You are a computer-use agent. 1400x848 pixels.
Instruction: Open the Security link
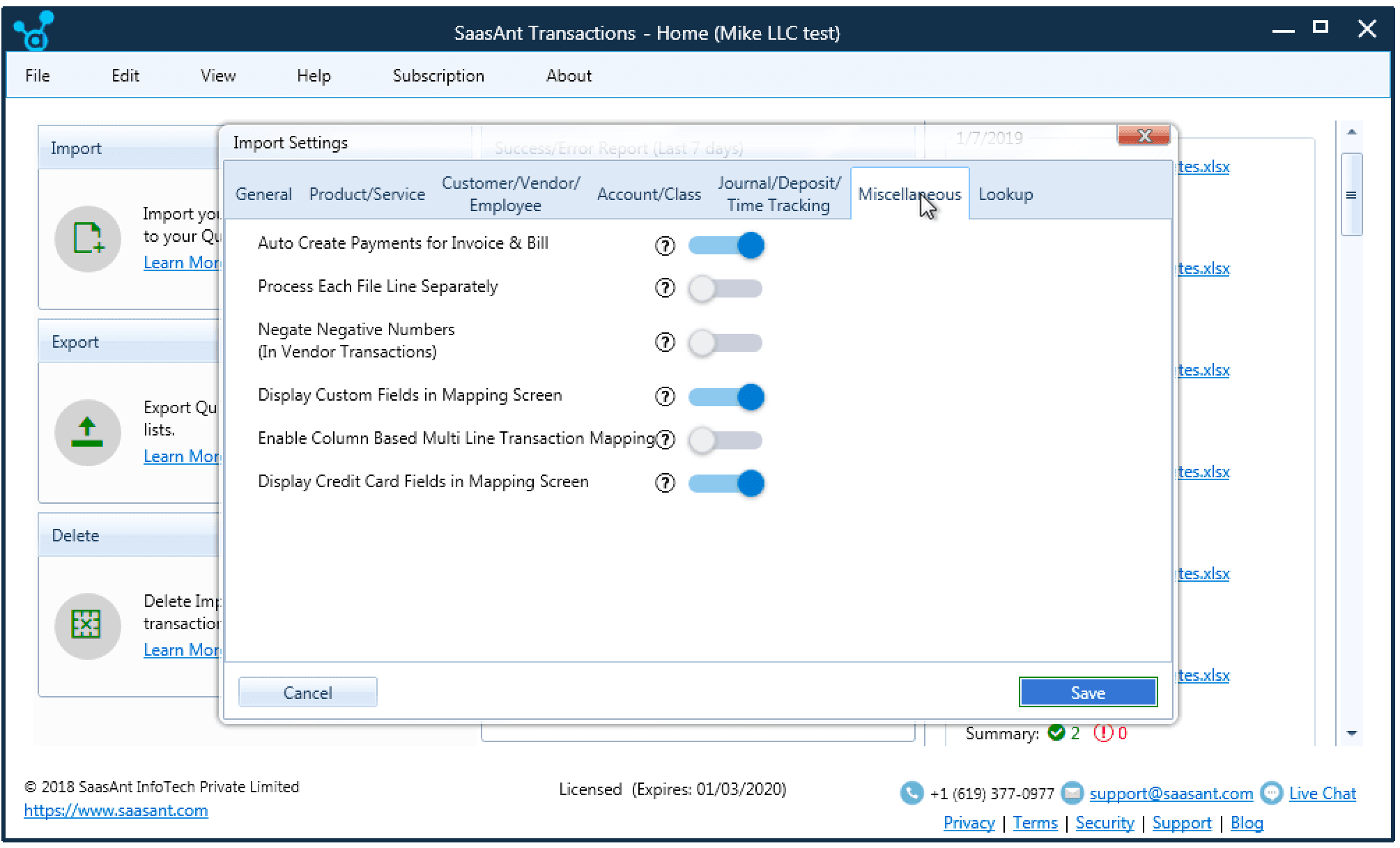pos(1105,823)
